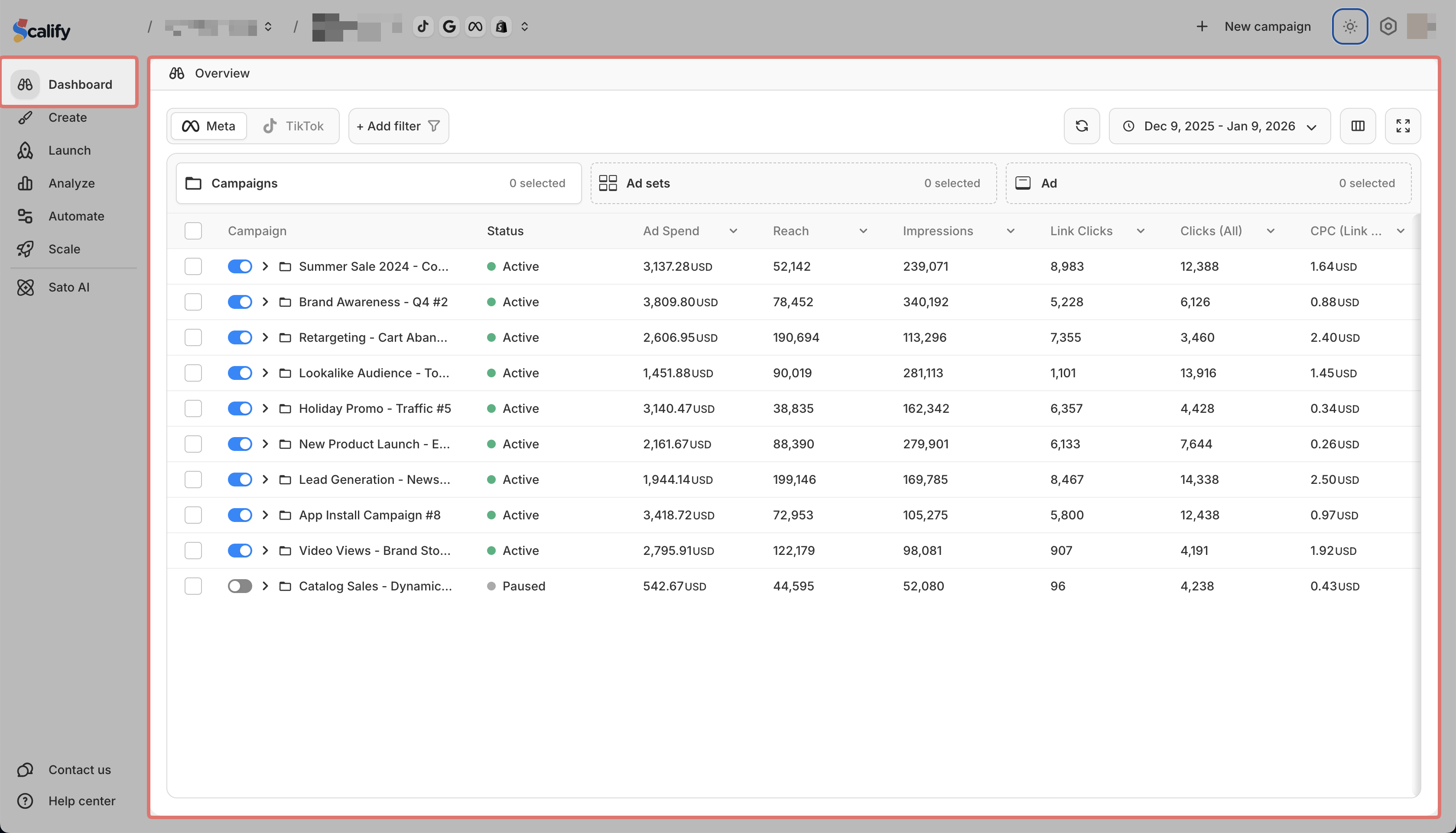
Task: Toggle the light theme sun icon
Action: (1349, 26)
